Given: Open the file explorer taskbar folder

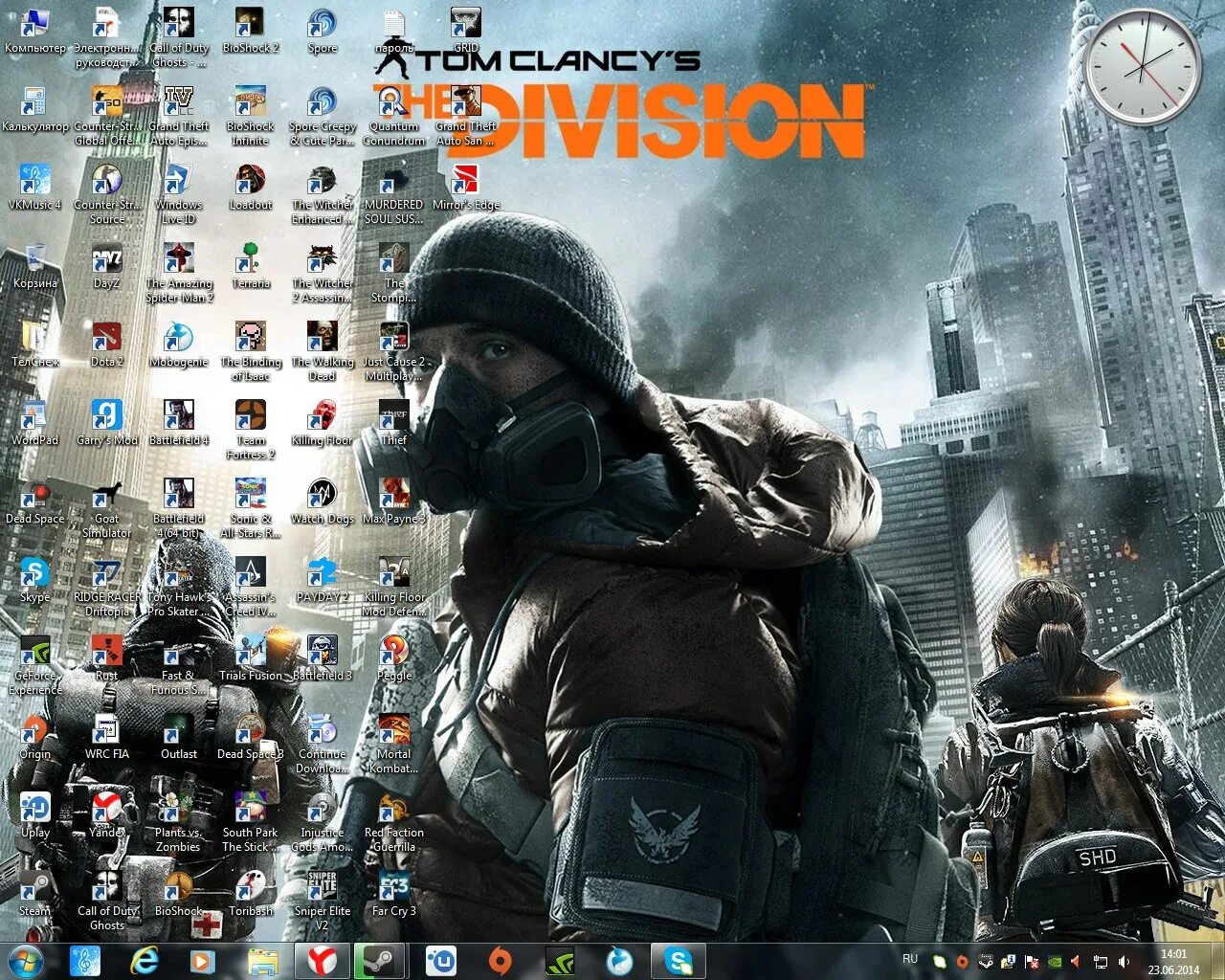Looking at the screenshot, I should point(262,960).
